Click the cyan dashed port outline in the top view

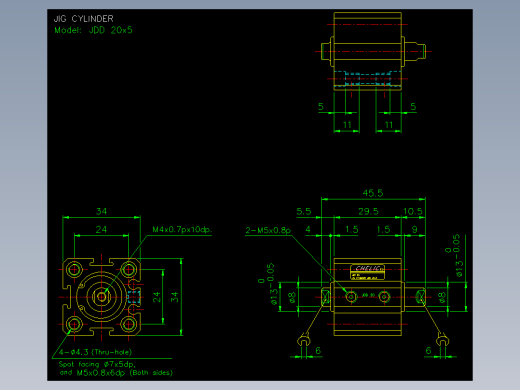[367, 79]
